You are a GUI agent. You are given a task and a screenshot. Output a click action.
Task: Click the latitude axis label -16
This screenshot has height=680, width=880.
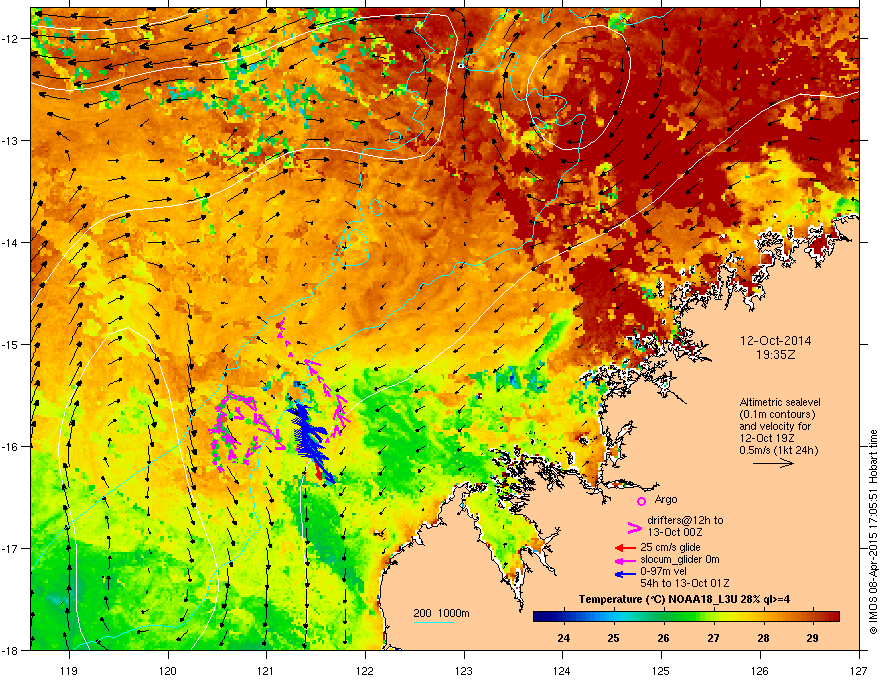point(10,447)
